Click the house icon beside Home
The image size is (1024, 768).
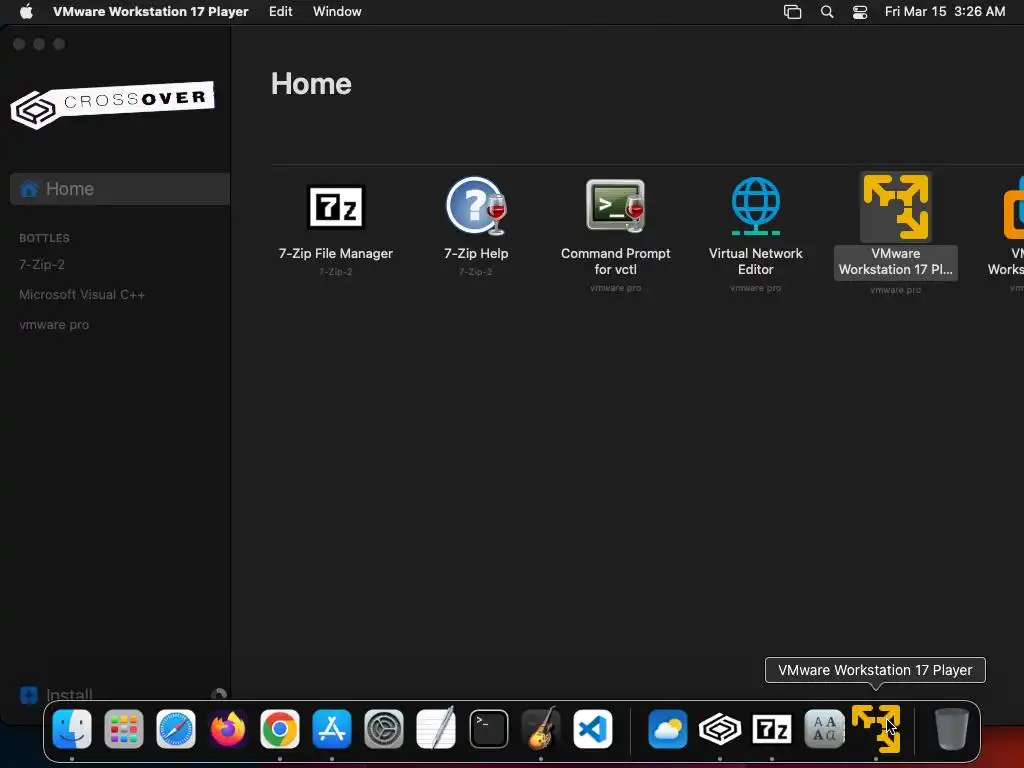[29, 189]
